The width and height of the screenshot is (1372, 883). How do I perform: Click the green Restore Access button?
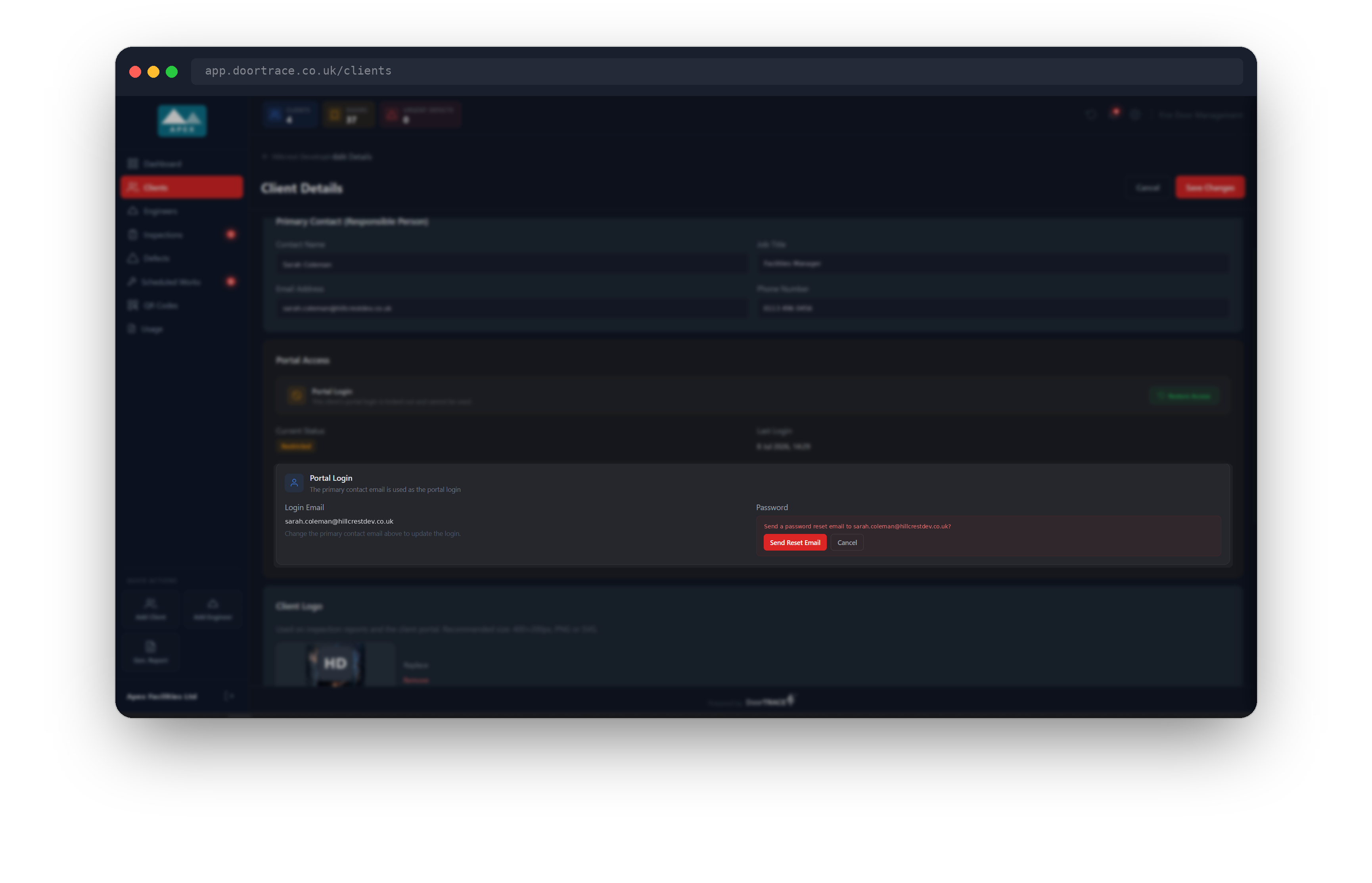(1184, 396)
